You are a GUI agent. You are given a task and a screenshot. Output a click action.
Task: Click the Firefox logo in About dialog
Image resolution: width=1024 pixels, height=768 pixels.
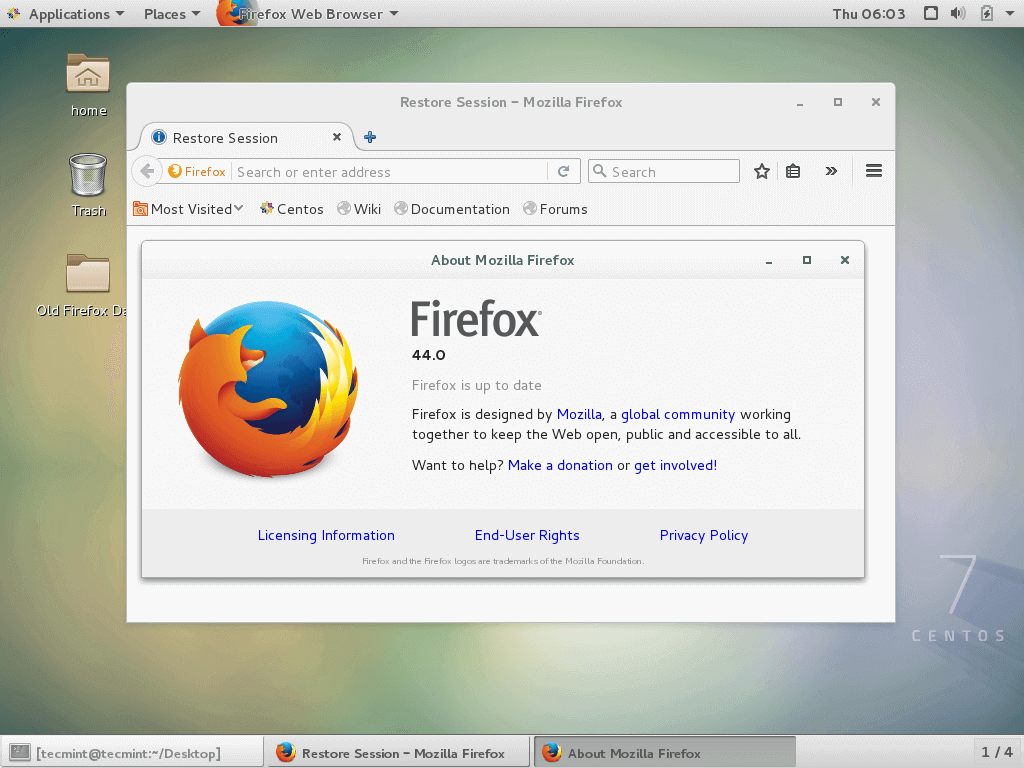[268, 389]
